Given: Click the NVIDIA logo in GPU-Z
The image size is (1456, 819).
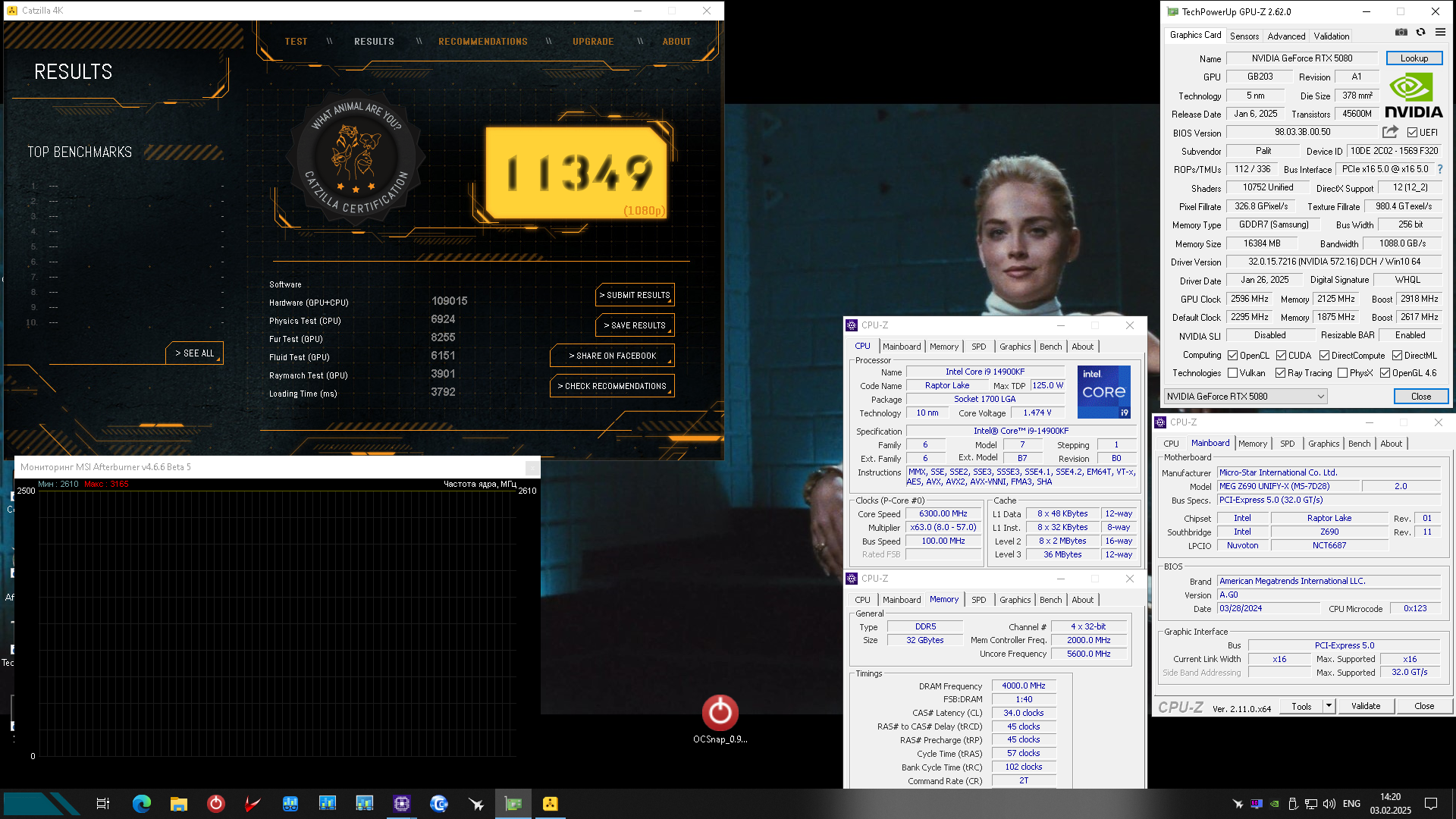Looking at the screenshot, I should coord(1414,96).
